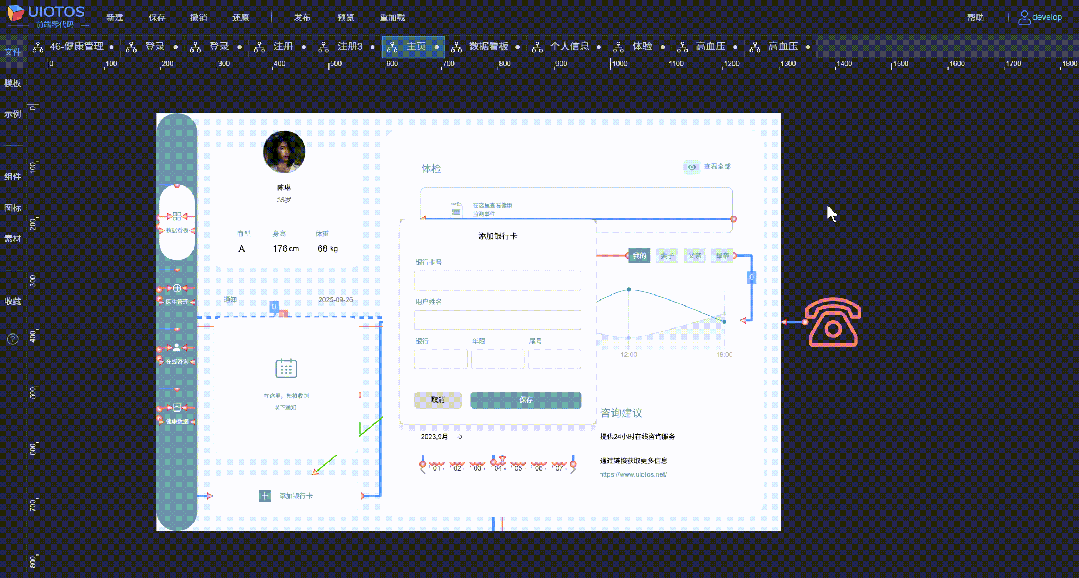Click 预览 in the top toolbar

[346, 17]
